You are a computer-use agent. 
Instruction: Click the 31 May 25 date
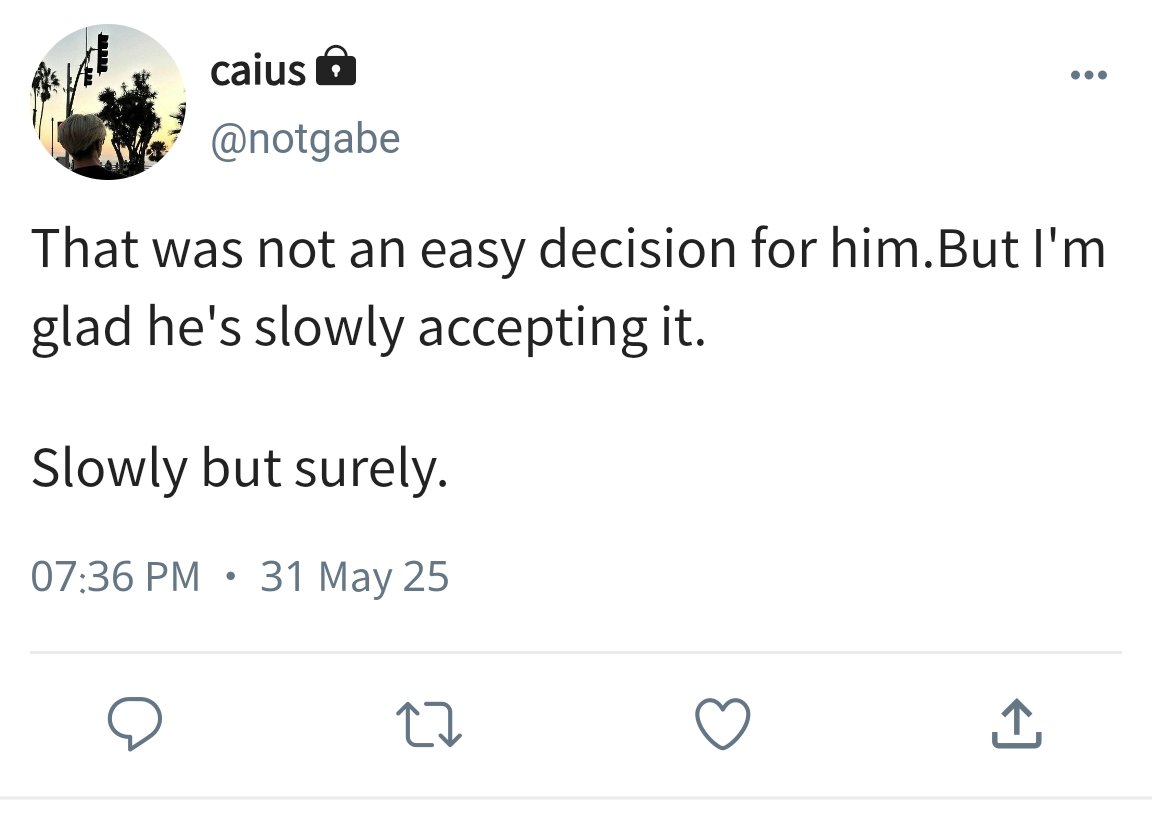354,577
